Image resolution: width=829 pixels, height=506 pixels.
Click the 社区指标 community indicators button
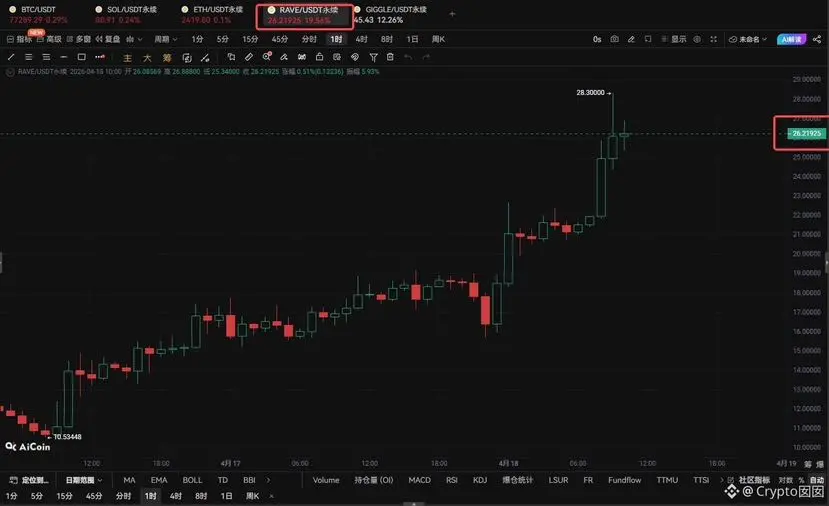pos(749,480)
